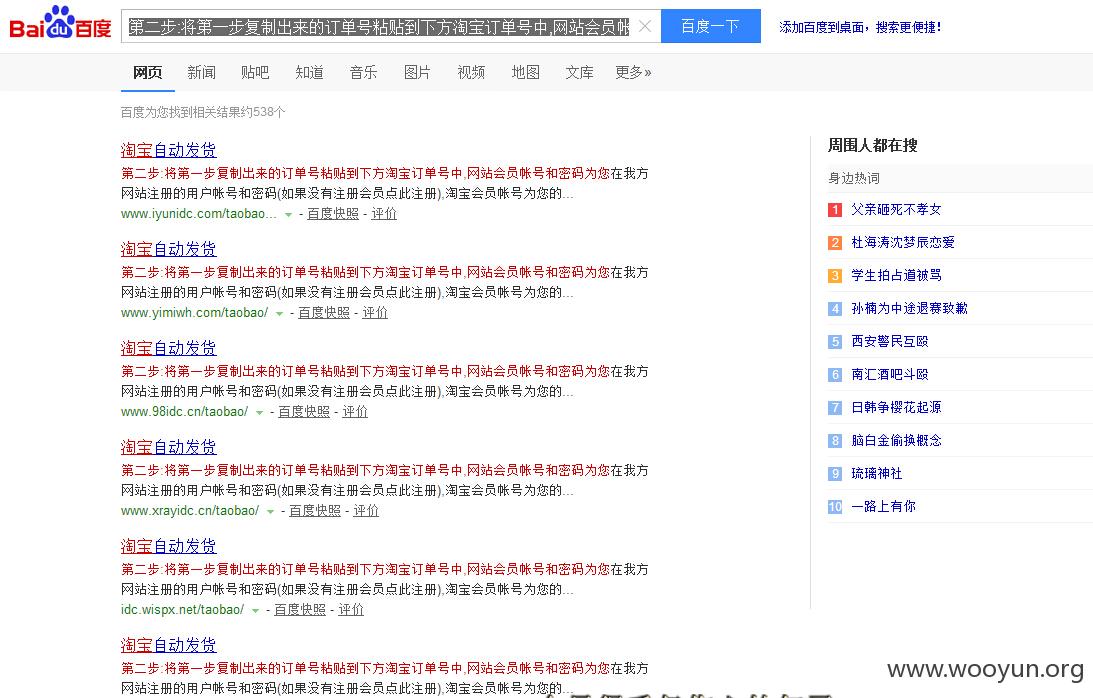Expand dropdown arrow beside idc.wispx.net URL
Screen dimensions: 1093x698
coord(254,611)
